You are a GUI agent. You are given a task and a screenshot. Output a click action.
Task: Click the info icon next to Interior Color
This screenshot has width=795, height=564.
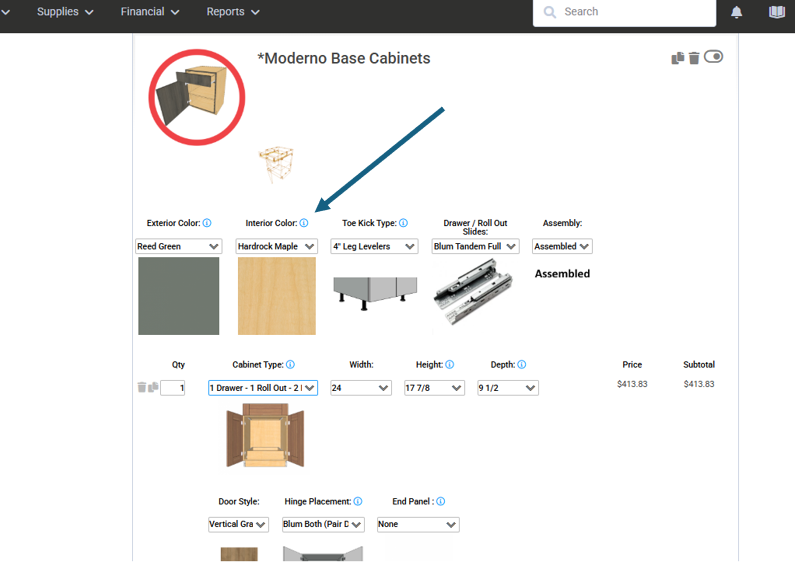pyautogui.click(x=304, y=223)
